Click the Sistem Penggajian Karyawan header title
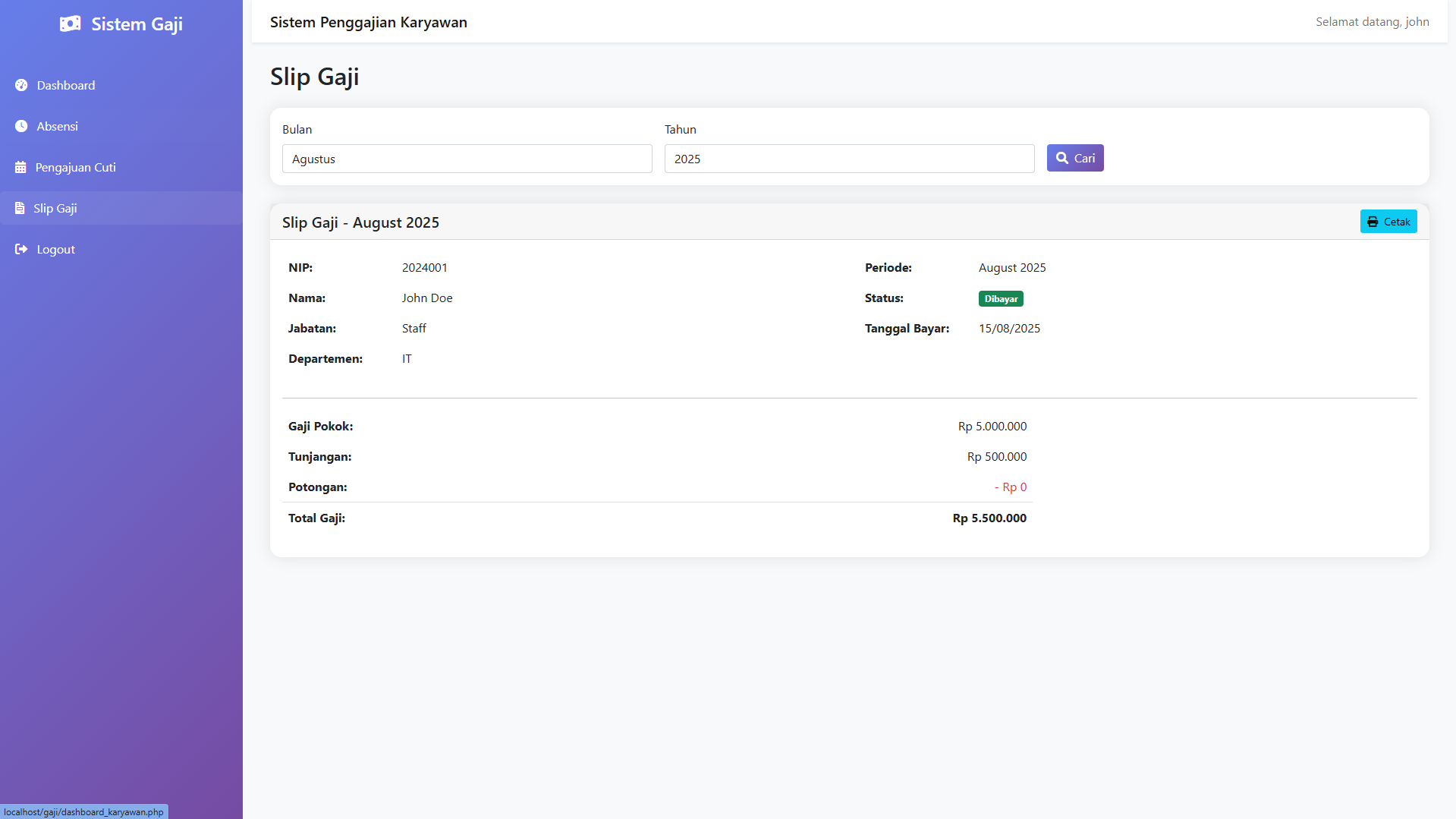1456x819 pixels. click(368, 23)
